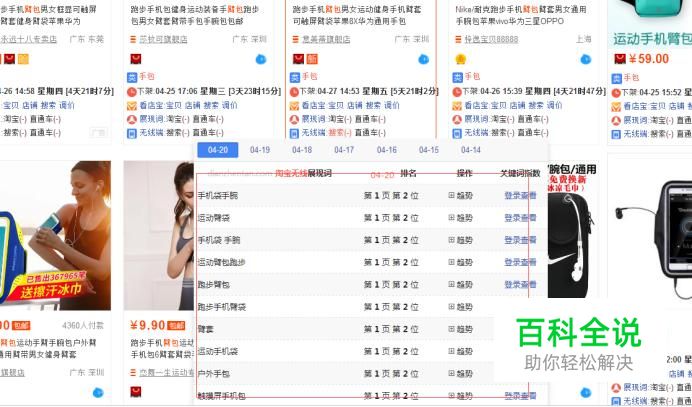Click 店铺 link in 意美蒂旗舰店 card's 看店宝 row

pos(355,106)
